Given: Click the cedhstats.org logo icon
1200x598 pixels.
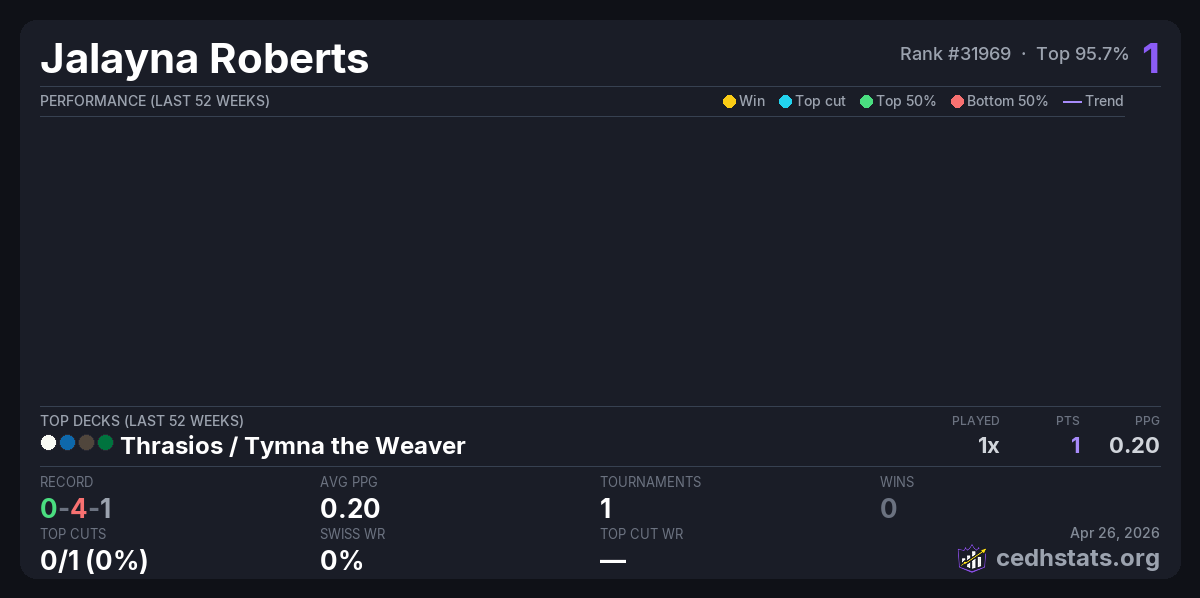Looking at the screenshot, I should tap(972, 558).
